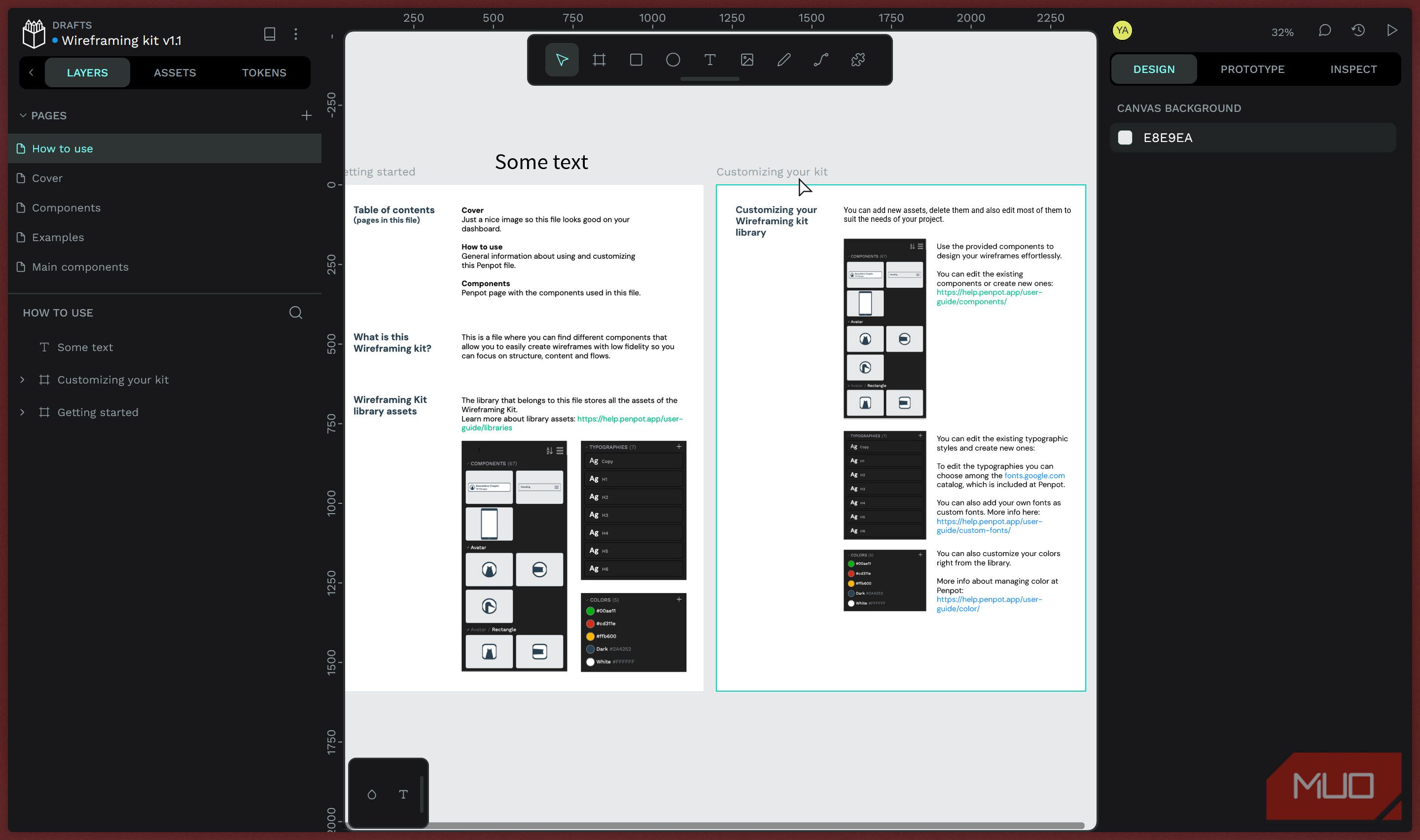The image size is (1420, 840).
Task: Select the Draw pencil tool
Action: point(784,60)
